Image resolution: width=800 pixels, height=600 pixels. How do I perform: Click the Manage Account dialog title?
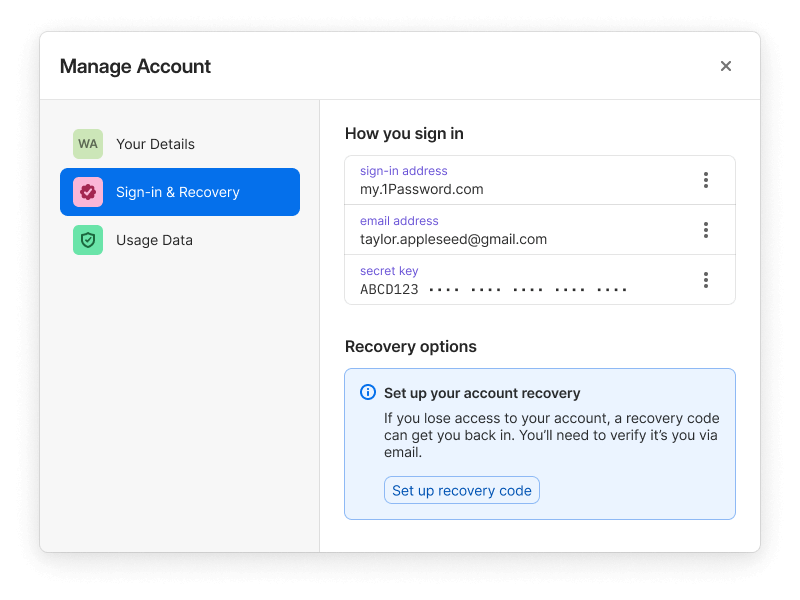tap(135, 67)
